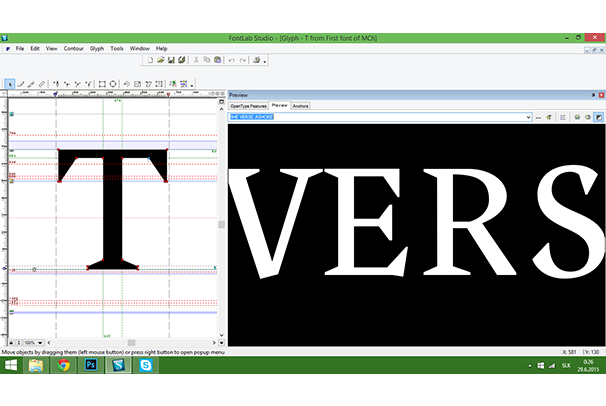Click the Cut scissors icon
This screenshot has height=406, width=606.
pyautogui.click(x=196, y=60)
